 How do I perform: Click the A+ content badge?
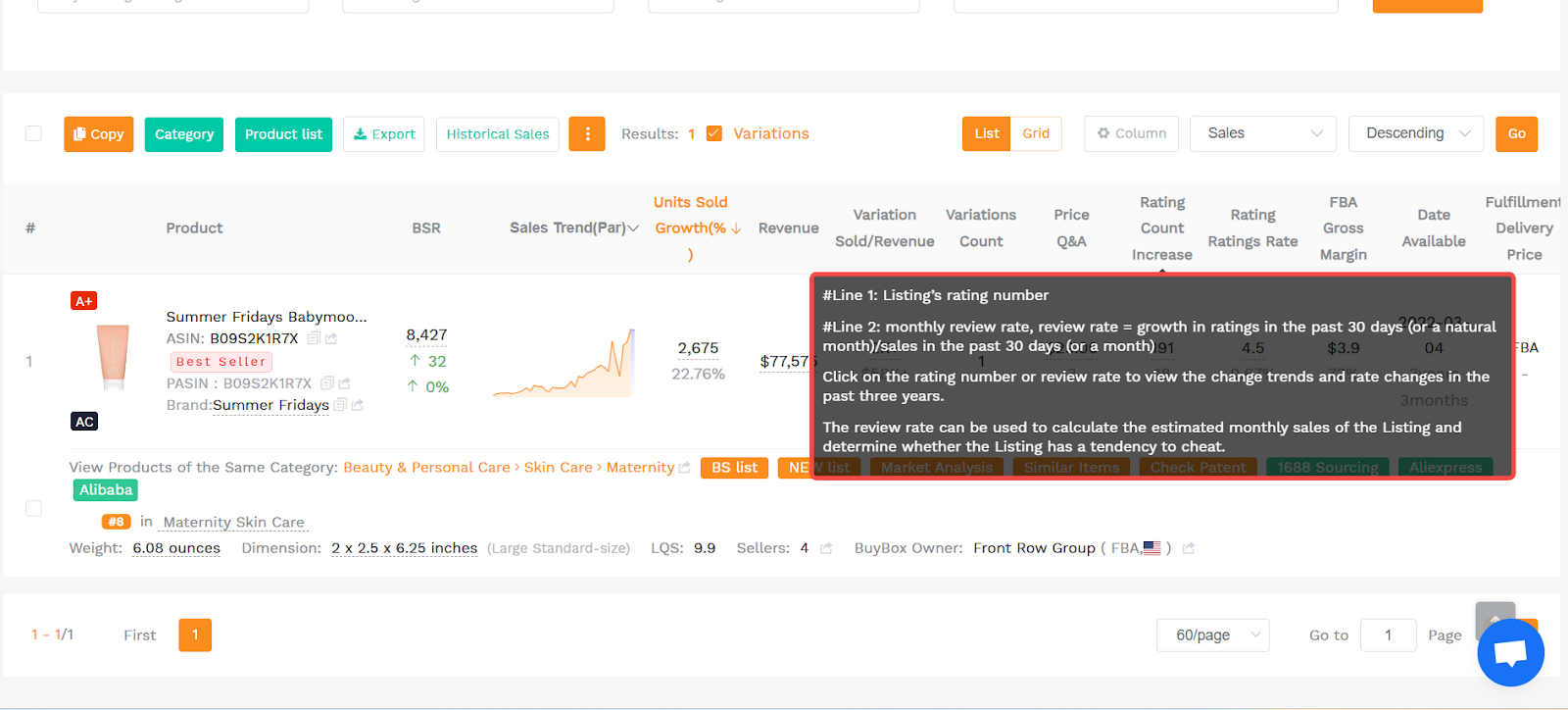click(84, 301)
